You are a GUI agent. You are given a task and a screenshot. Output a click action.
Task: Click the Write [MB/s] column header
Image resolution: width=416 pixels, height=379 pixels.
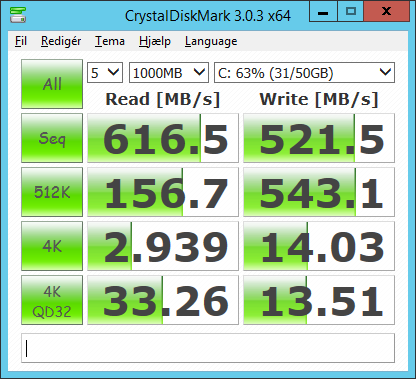click(319, 99)
